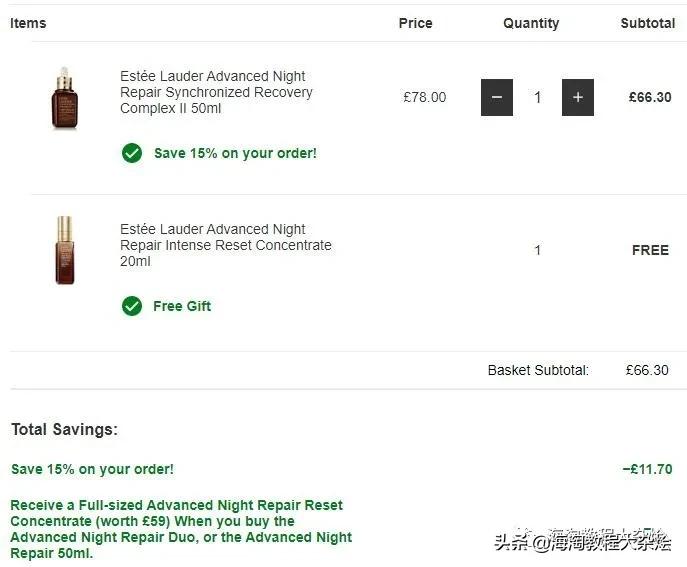
Task: Click the quantity value in first row
Action: pos(537,98)
